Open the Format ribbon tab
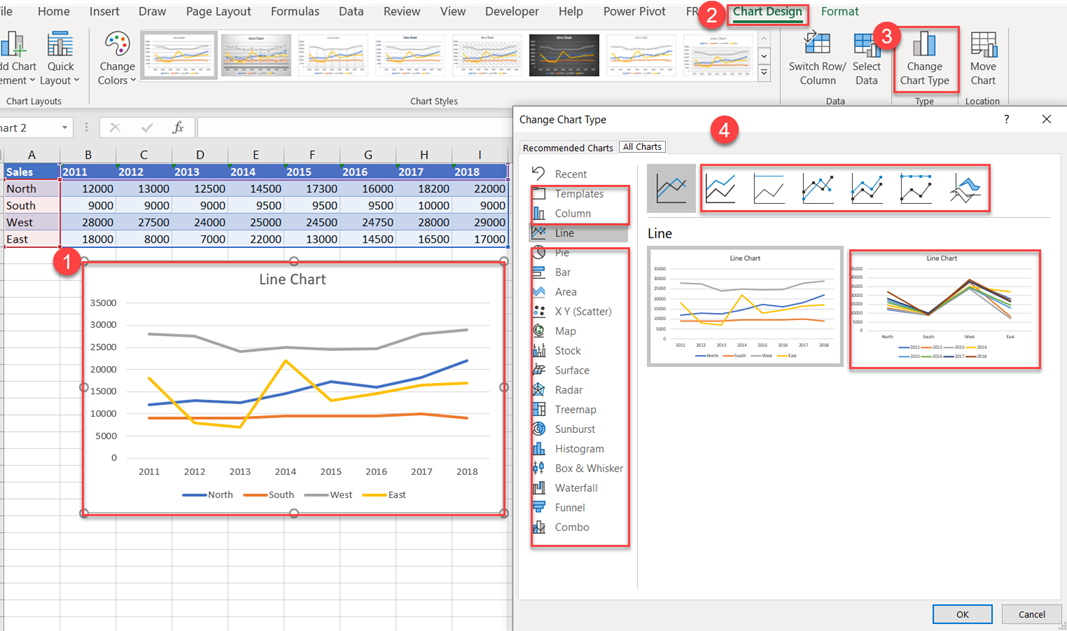The width and height of the screenshot is (1067, 631). pos(840,12)
